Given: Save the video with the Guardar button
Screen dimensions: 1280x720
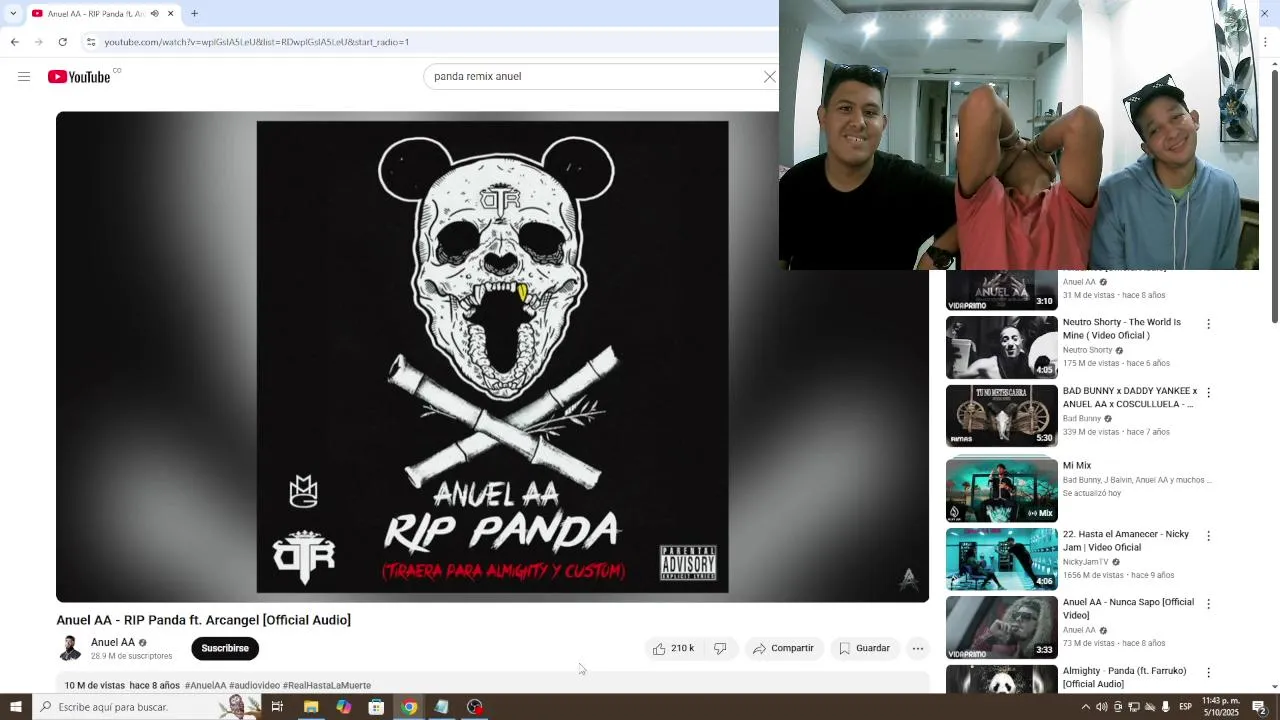Looking at the screenshot, I should 864,649.
